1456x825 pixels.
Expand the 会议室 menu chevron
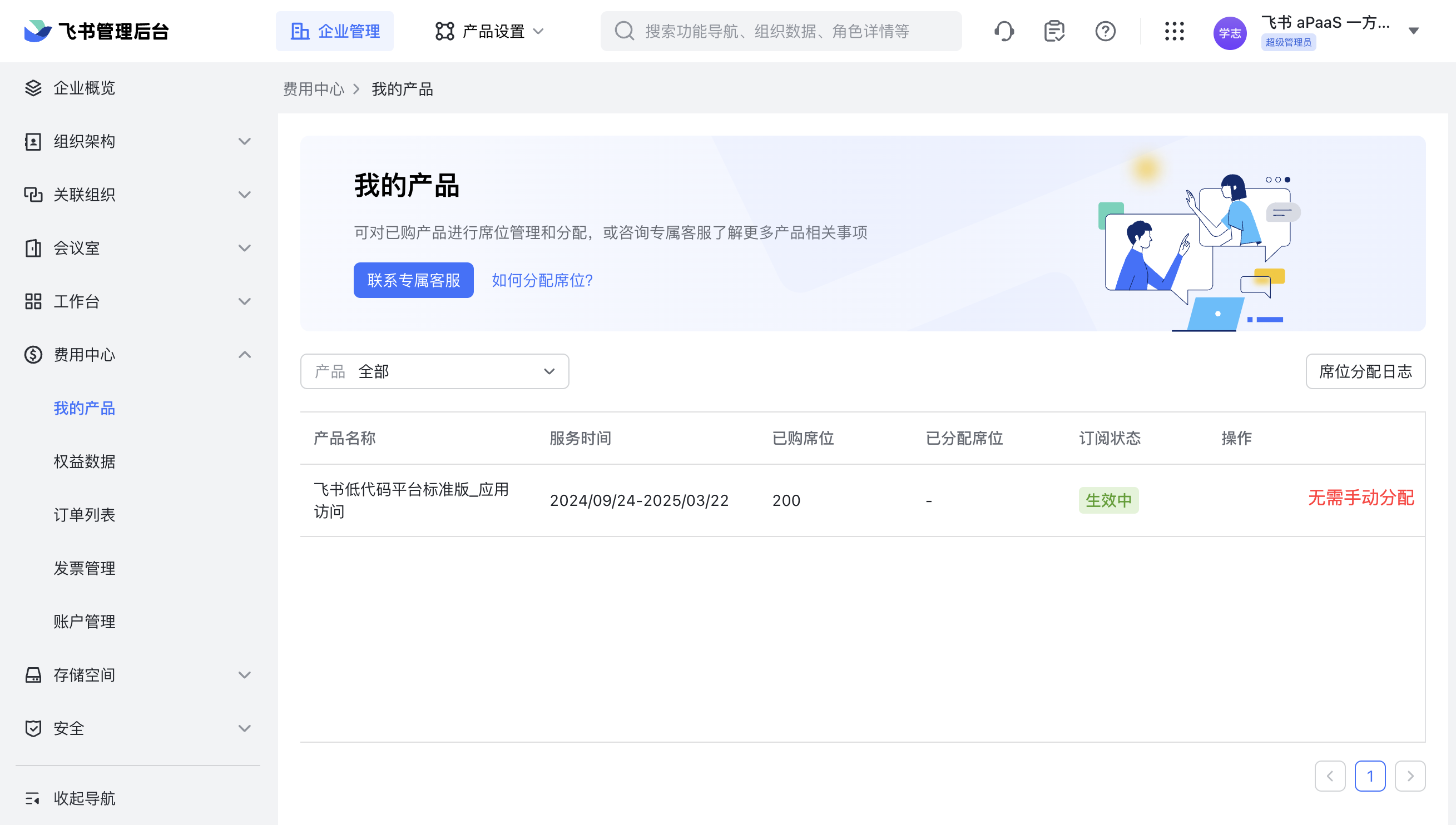pyautogui.click(x=244, y=247)
